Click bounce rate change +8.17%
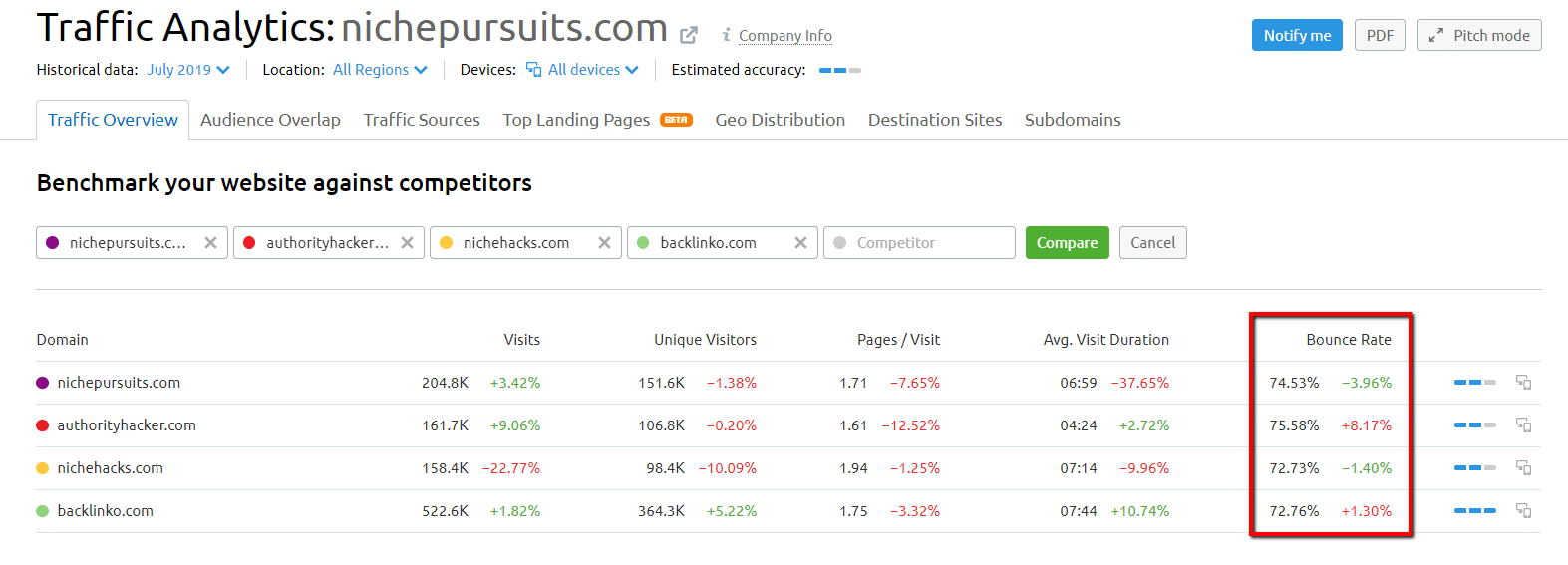 (1366, 425)
